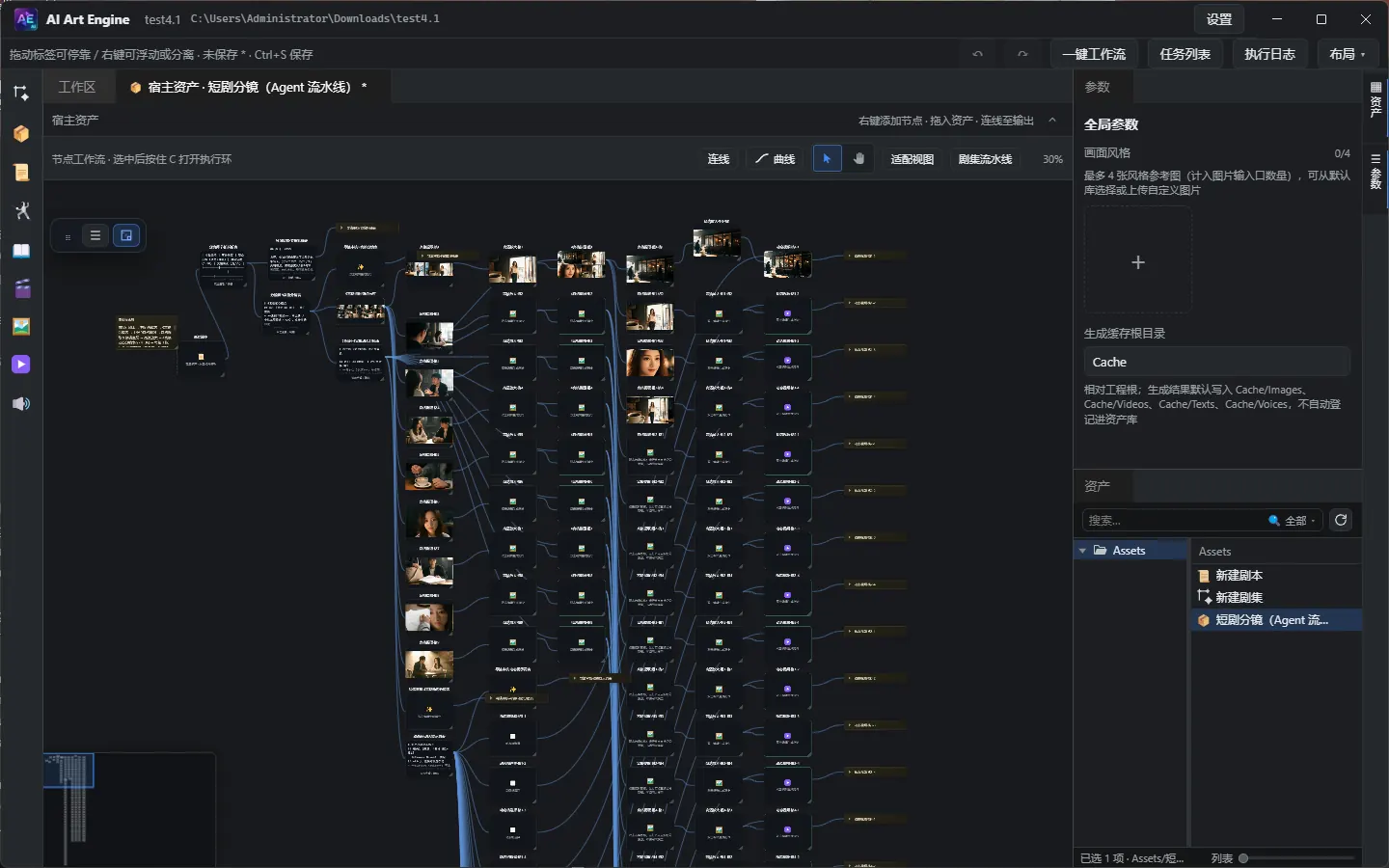
Task: Adjust the 列表 thumbnail size slider
Action: (1298, 858)
